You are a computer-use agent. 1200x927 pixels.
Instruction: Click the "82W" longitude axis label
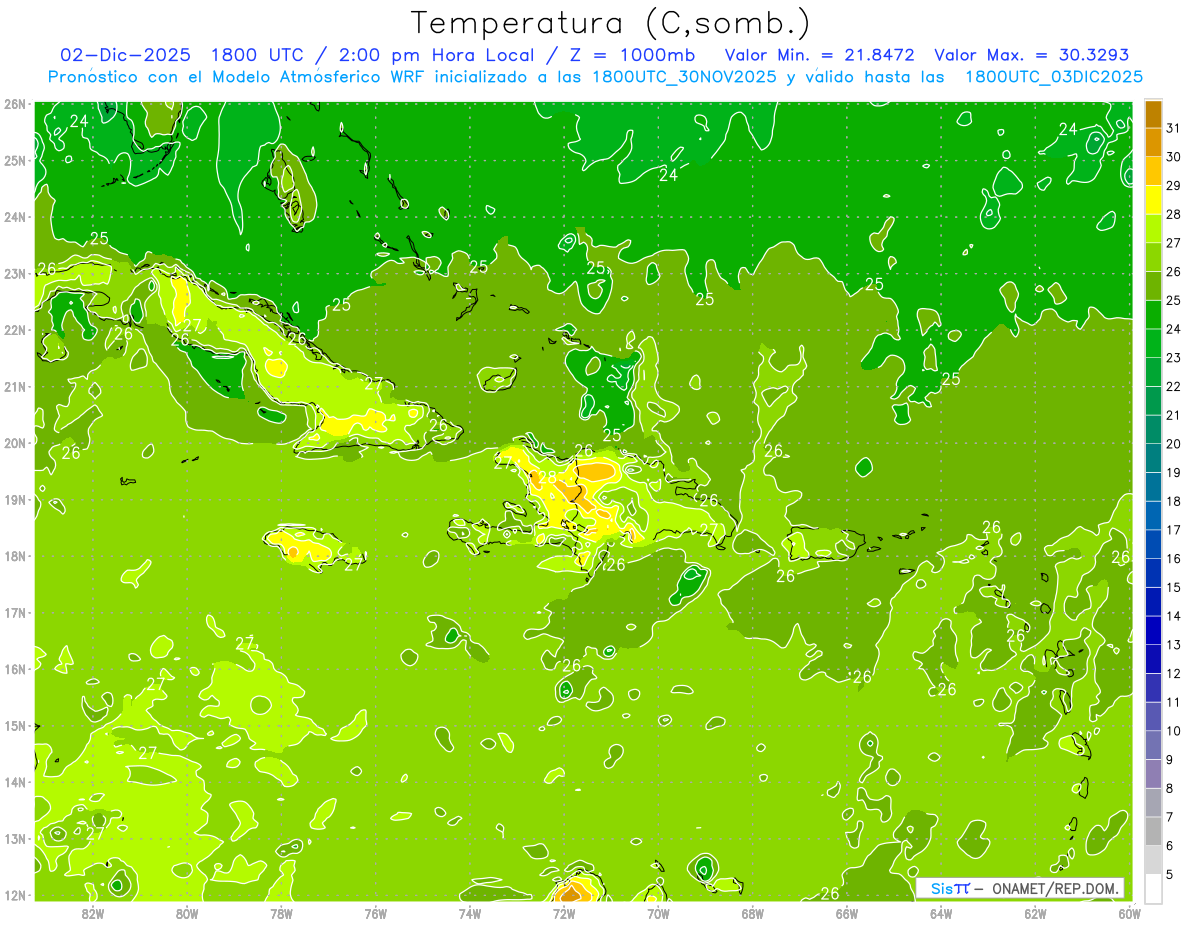[93, 913]
